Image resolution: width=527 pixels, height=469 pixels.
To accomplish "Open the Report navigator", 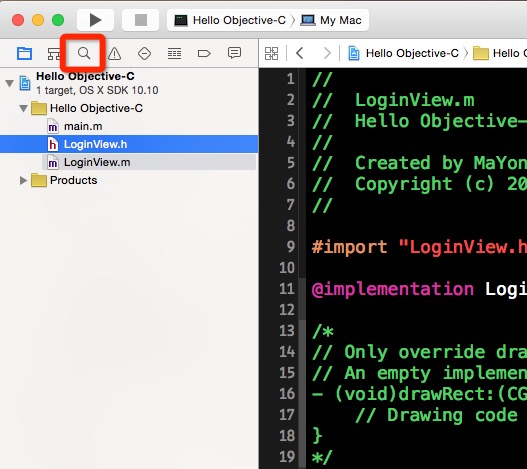I will (x=234, y=53).
